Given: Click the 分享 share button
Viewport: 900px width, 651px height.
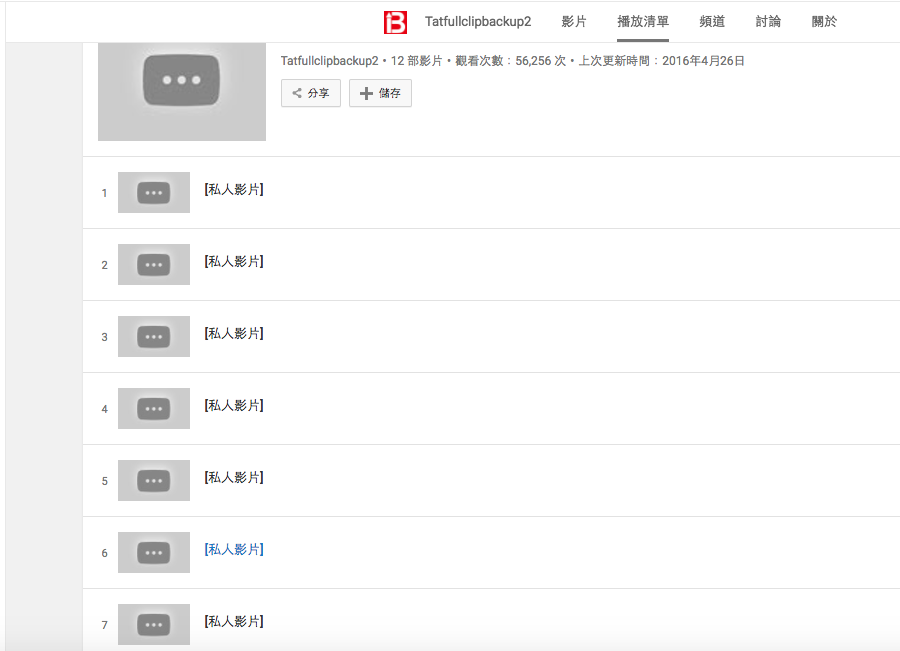Looking at the screenshot, I should (311, 93).
